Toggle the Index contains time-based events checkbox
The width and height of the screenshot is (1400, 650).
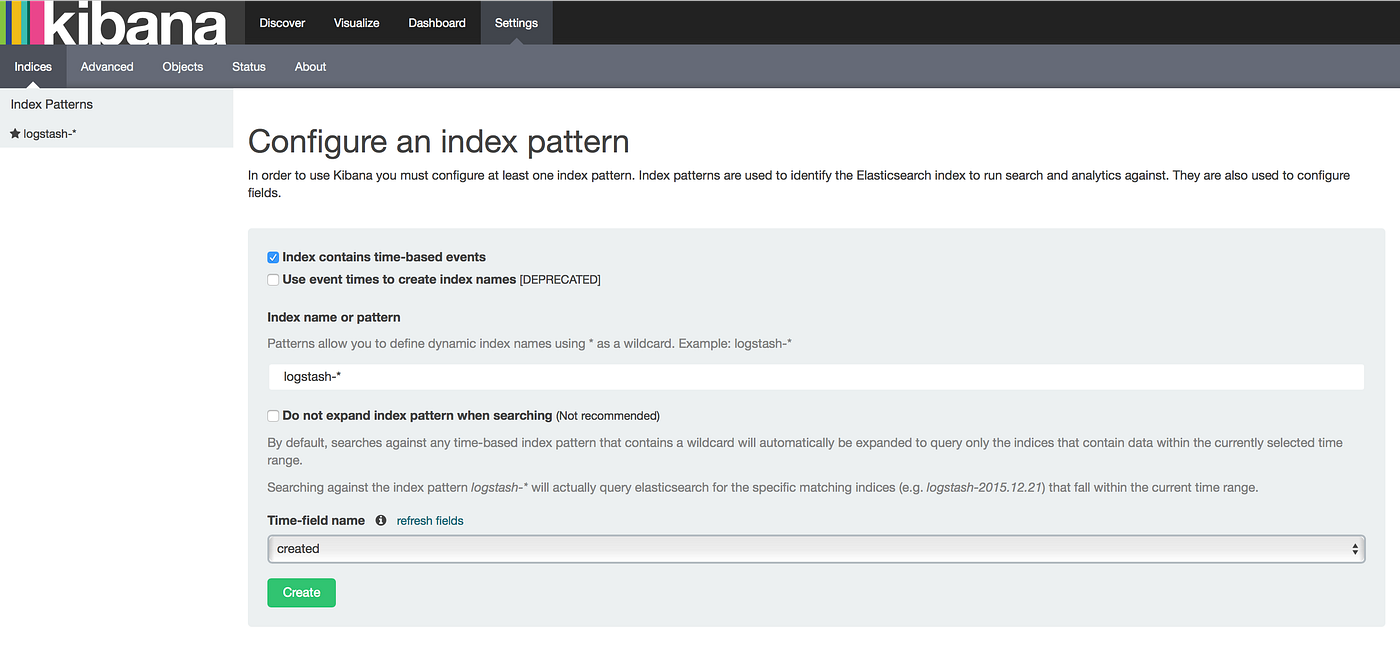(273, 258)
